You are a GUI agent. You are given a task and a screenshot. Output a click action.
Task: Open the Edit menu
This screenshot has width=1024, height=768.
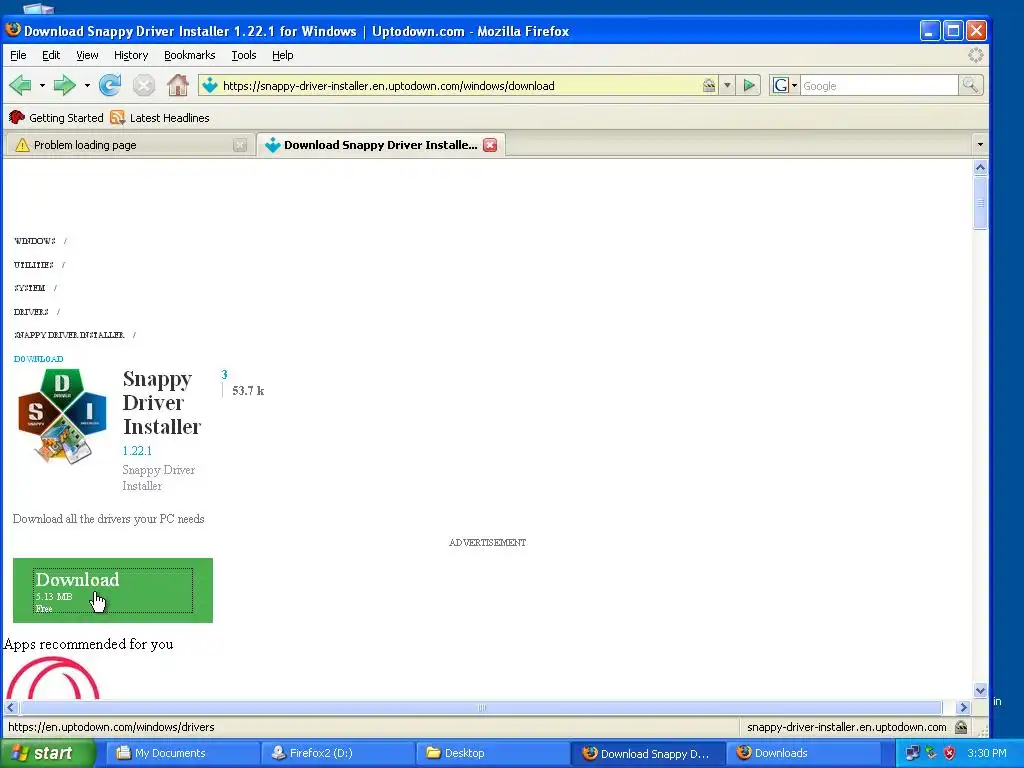[51, 56]
